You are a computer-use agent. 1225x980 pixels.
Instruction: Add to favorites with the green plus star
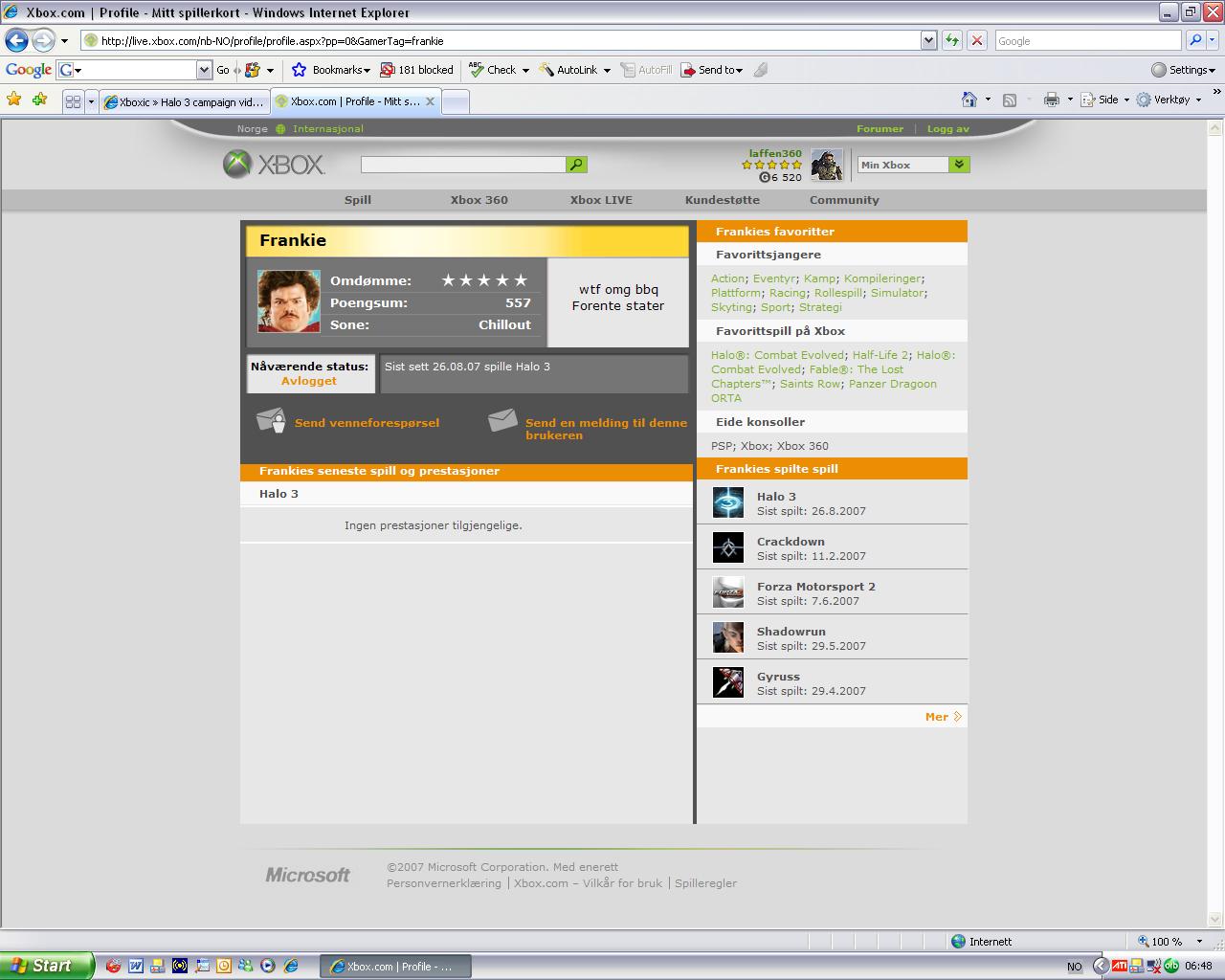(x=39, y=100)
